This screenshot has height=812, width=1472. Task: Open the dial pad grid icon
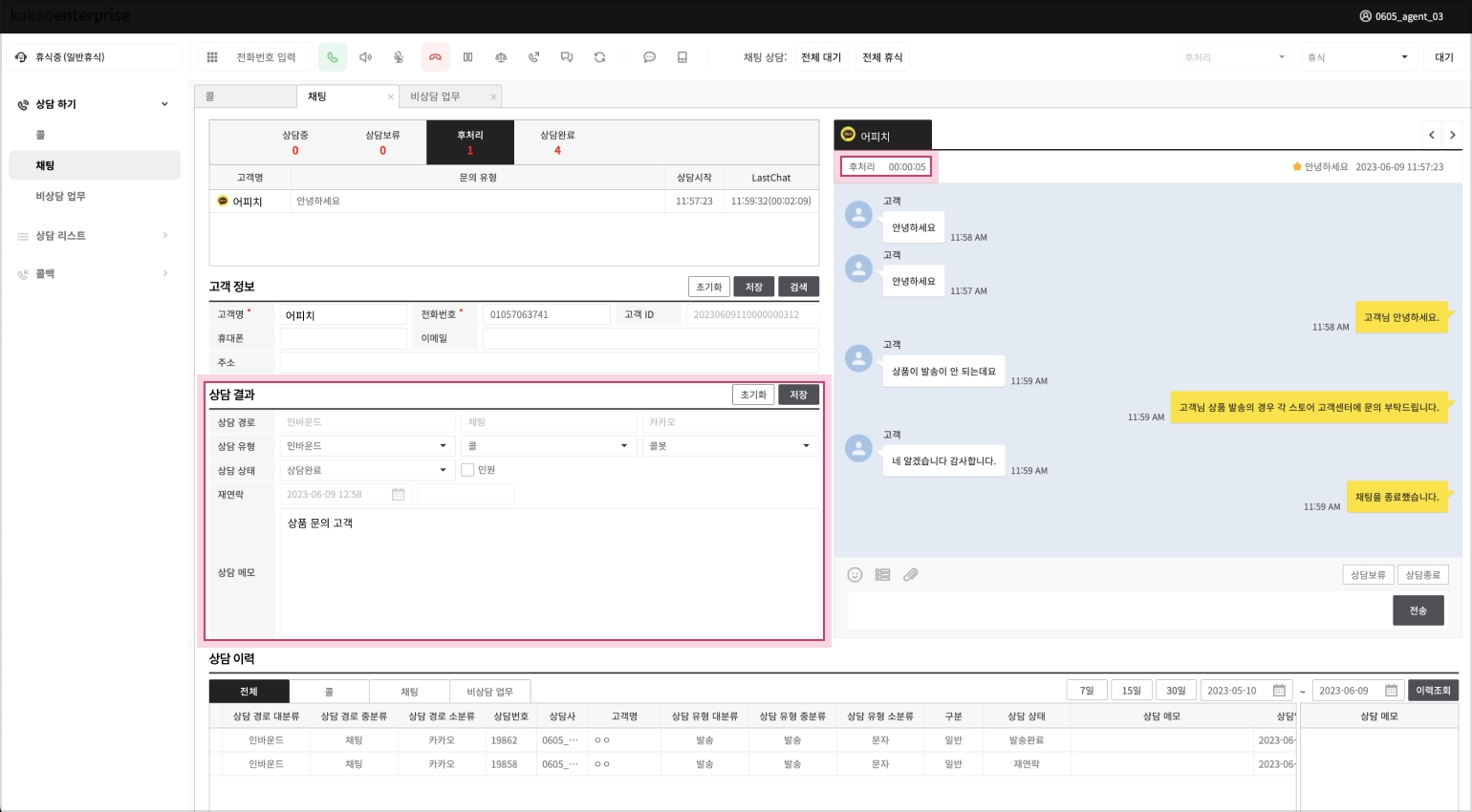coord(212,57)
